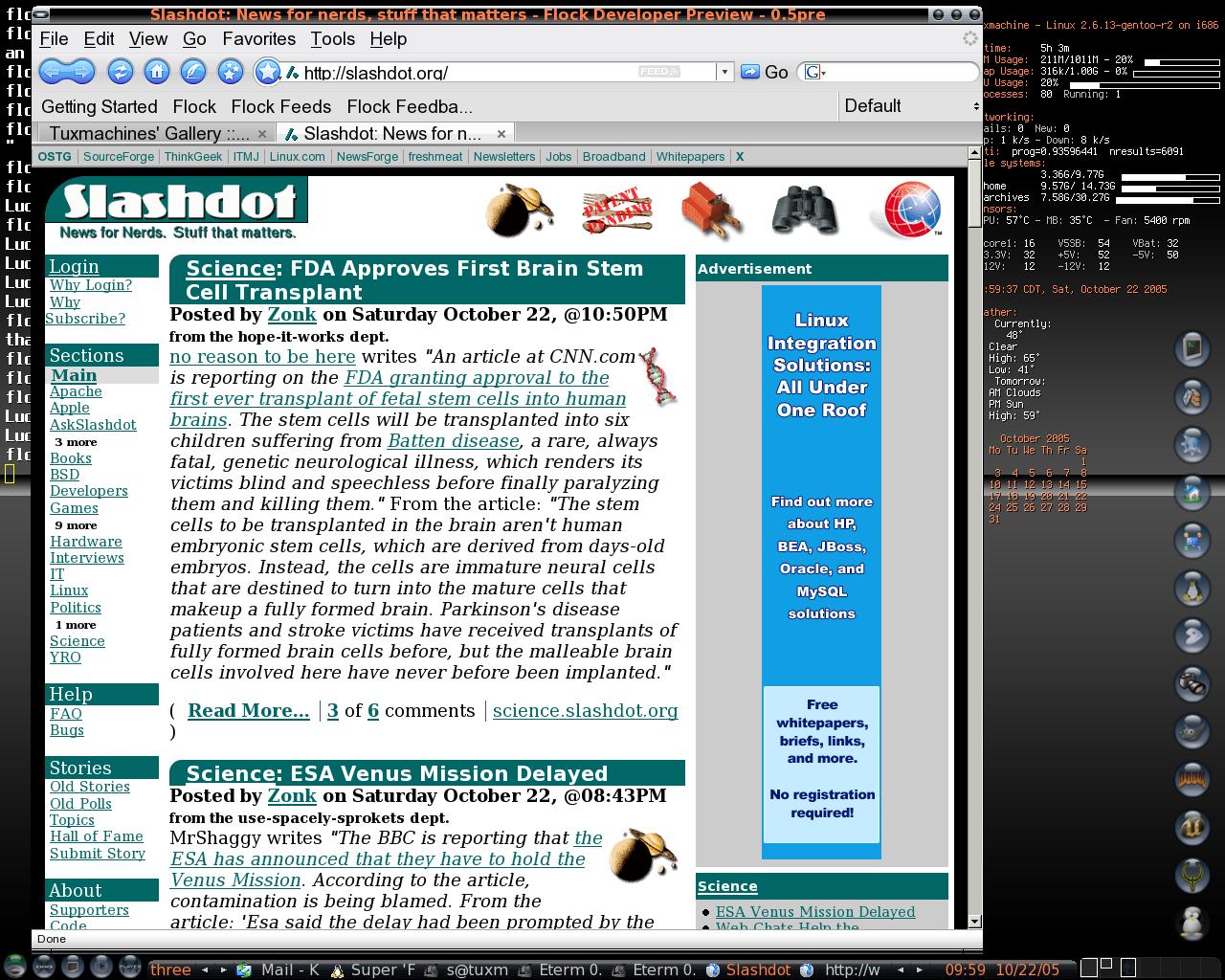Click the XMMS launcher icon in the taskbar

coord(44,968)
